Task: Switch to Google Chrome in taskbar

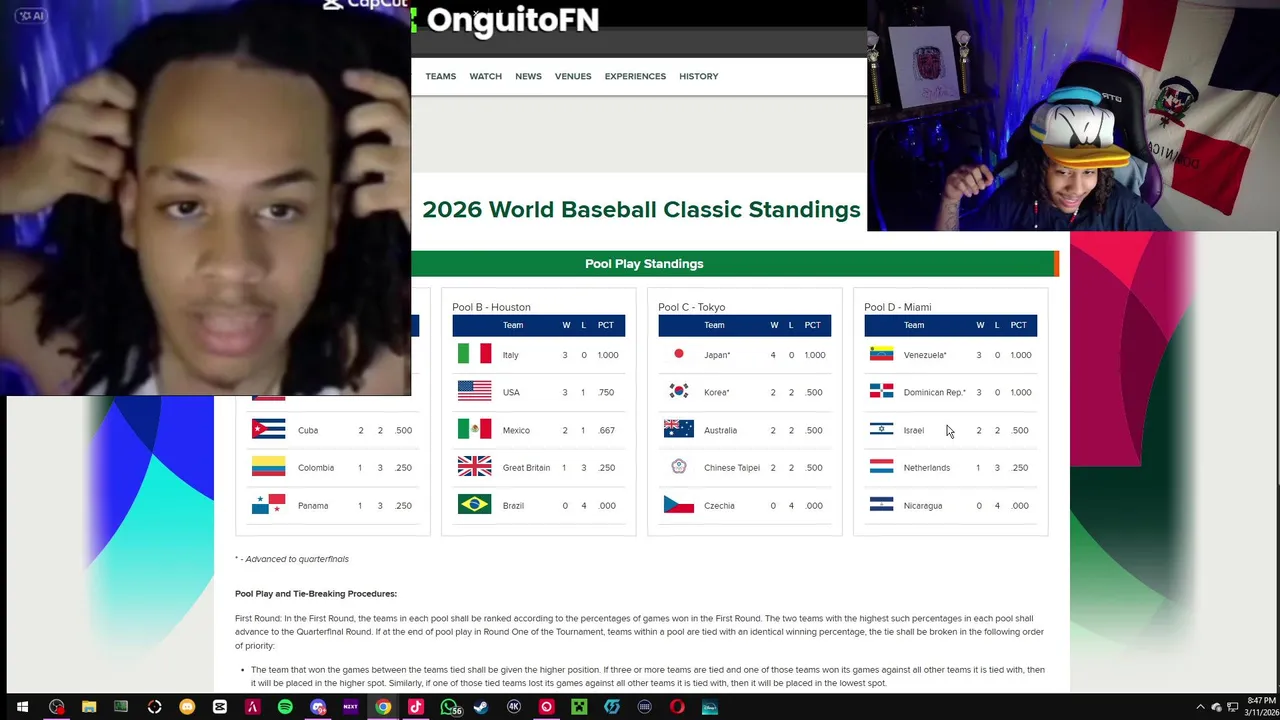Action: click(x=383, y=707)
